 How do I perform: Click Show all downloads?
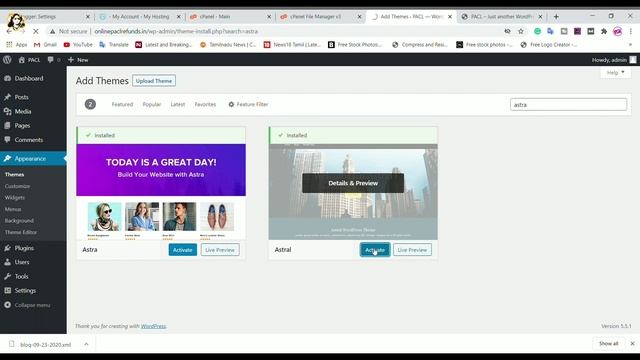pos(609,344)
